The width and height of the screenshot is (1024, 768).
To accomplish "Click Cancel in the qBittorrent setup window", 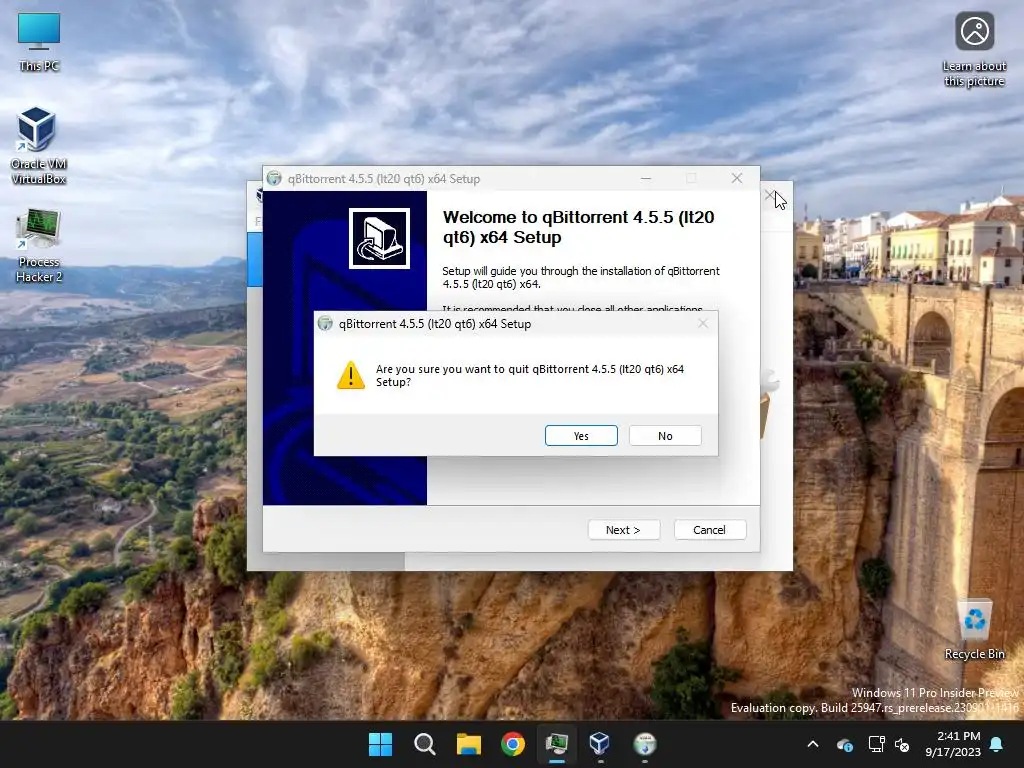I will click(x=709, y=530).
